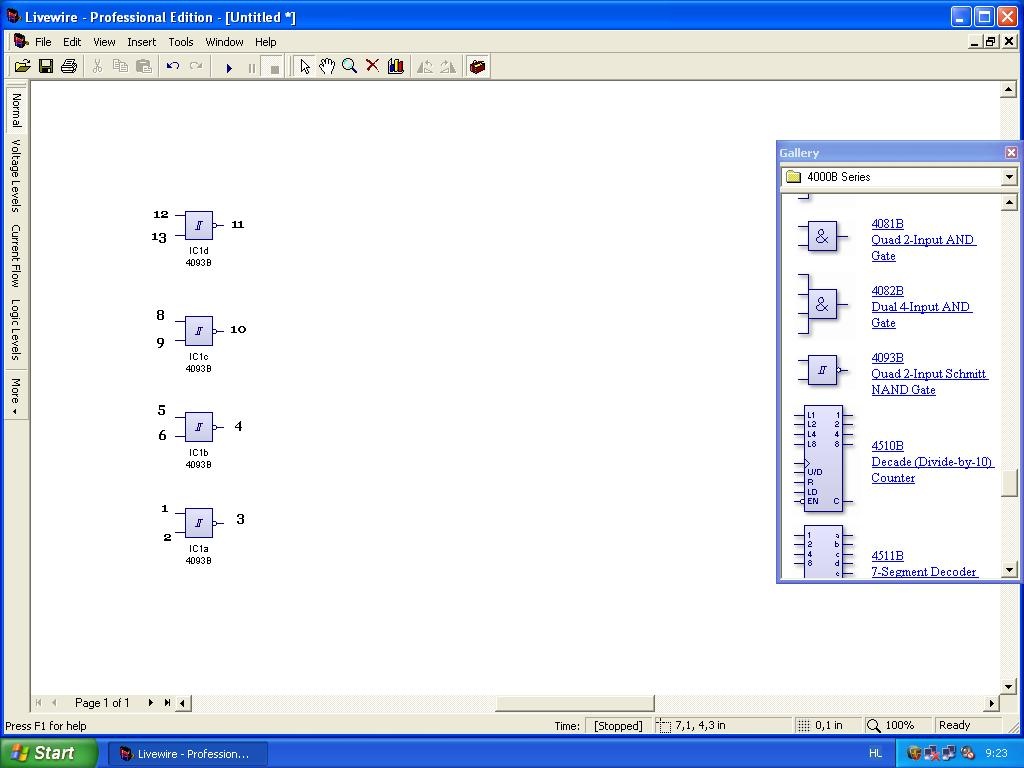Switch to Logic Levels view tab
The width and height of the screenshot is (1024, 768).
16,330
